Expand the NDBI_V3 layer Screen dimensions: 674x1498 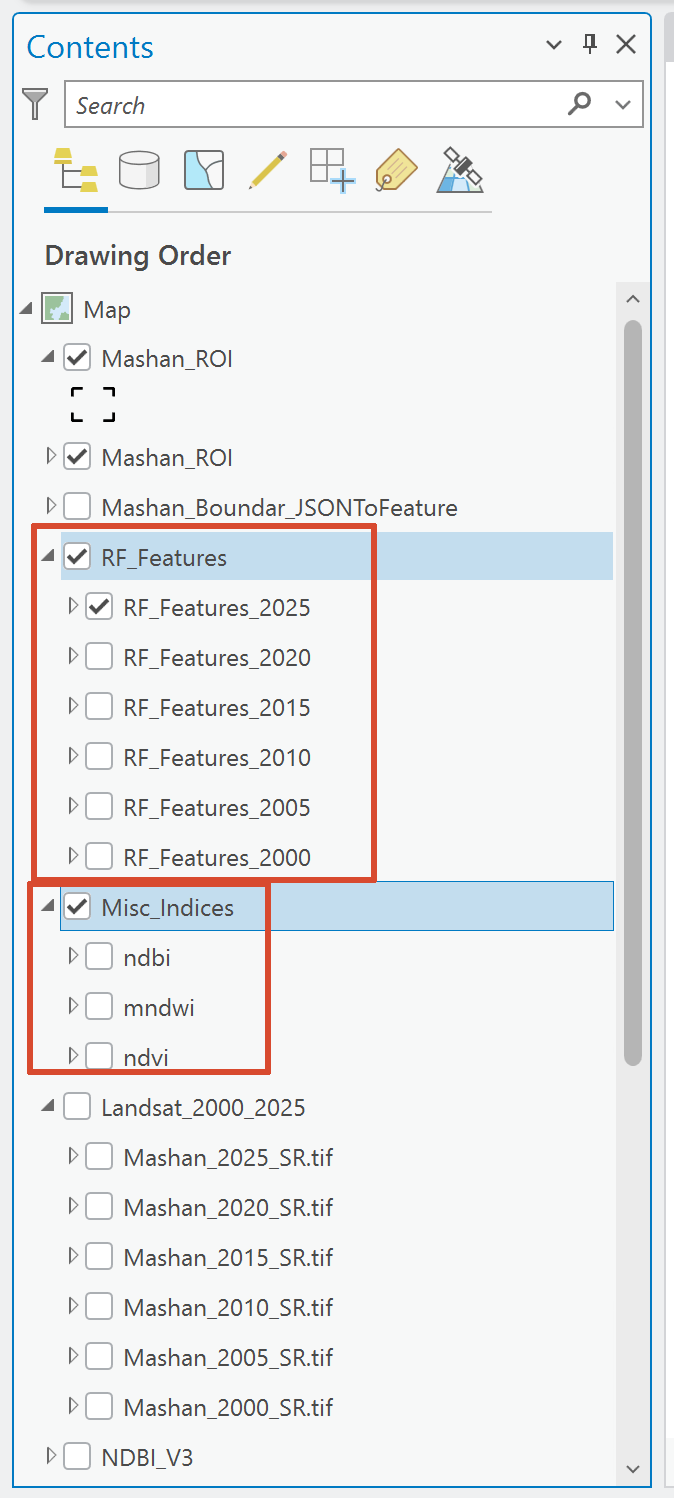coord(51,1457)
